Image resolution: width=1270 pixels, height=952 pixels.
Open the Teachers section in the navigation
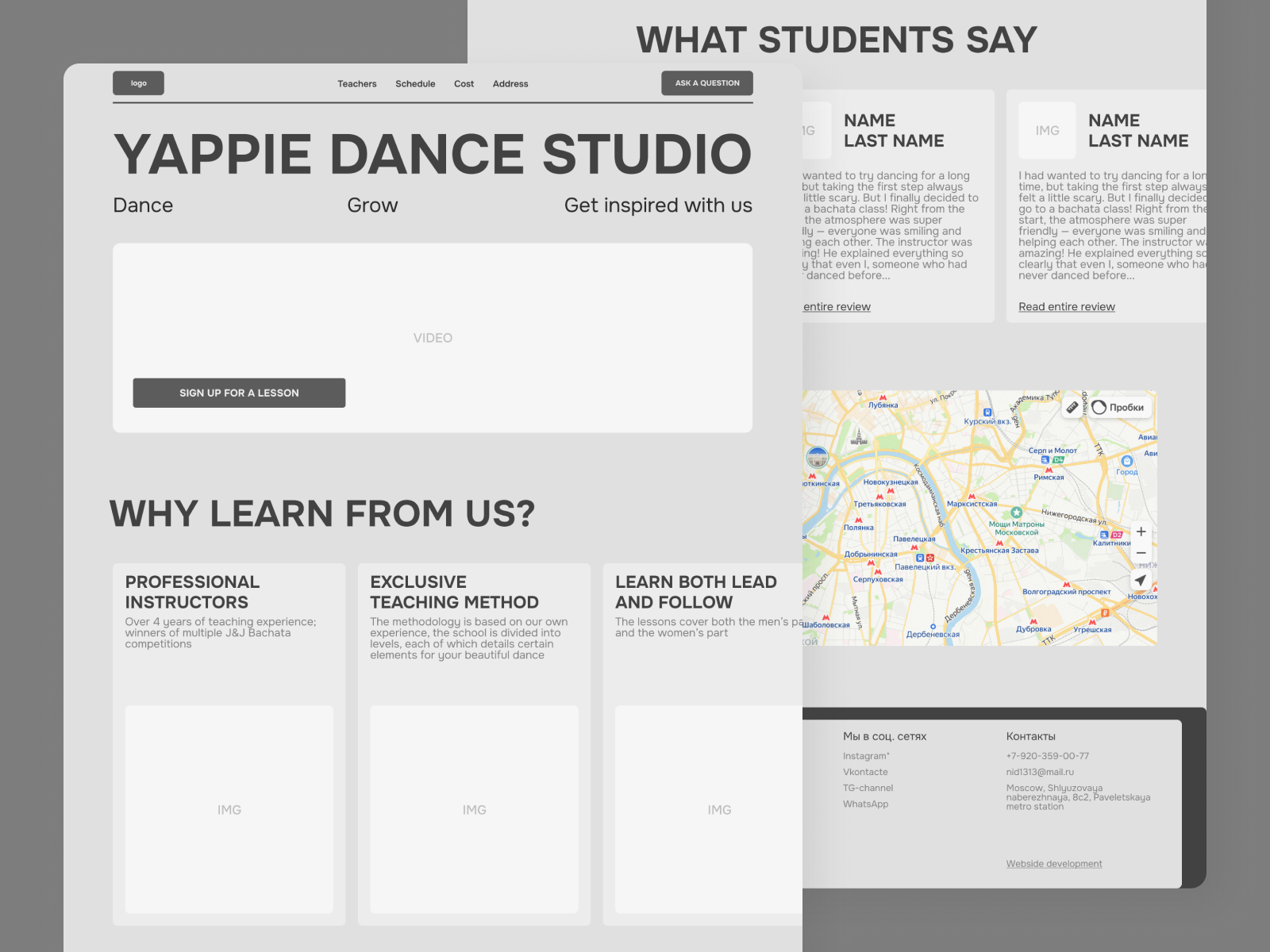click(356, 83)
